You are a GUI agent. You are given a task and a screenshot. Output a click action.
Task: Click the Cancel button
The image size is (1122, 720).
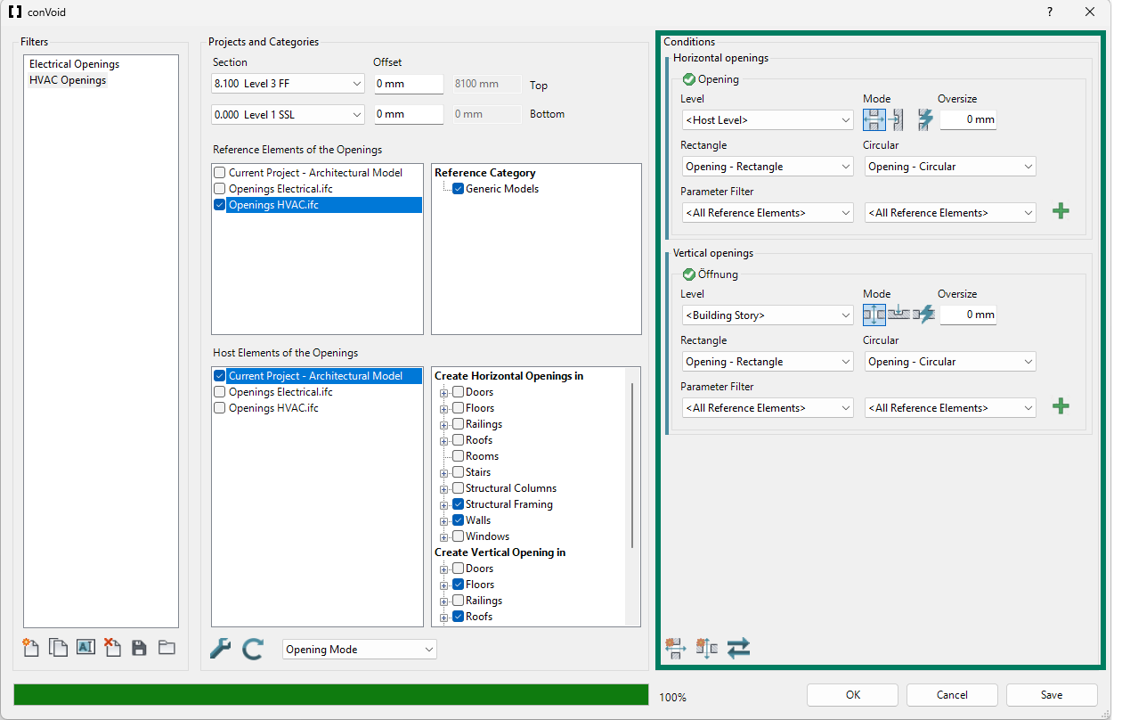pos(952,695)
